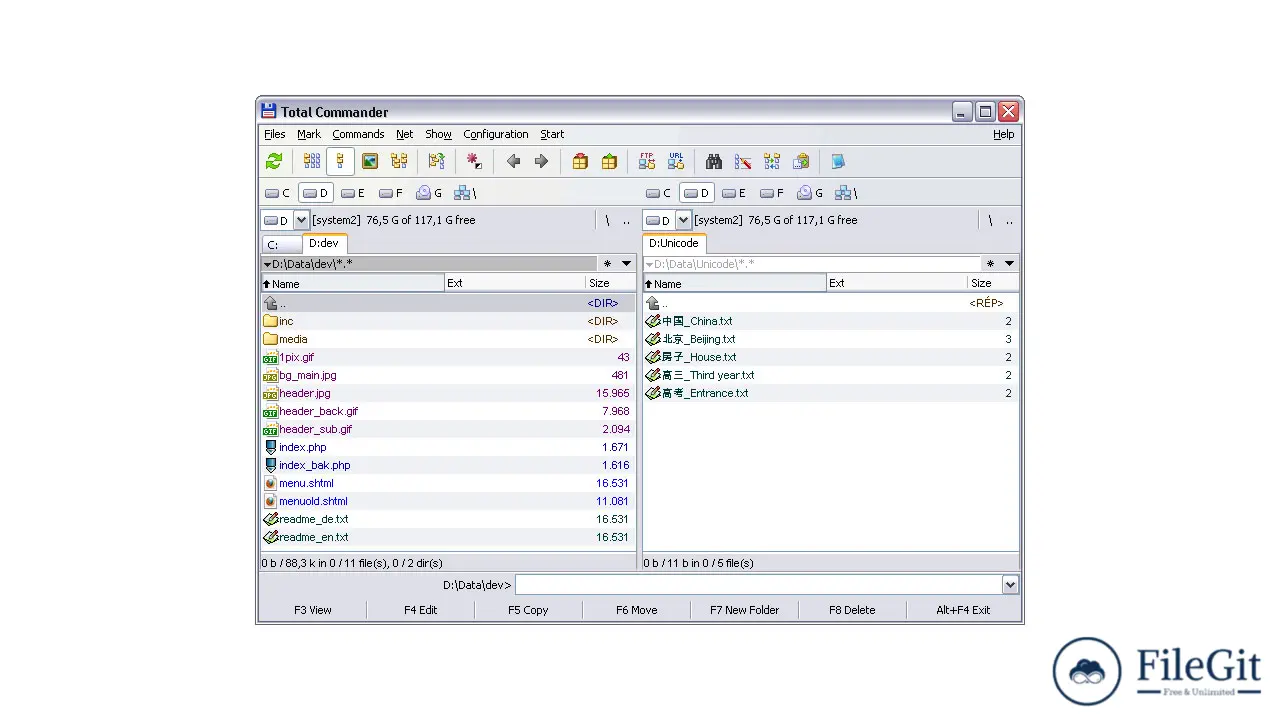Image resolution: width=1280 pixels, height=720 pixels.
Task: Go to root directory in left panel
Action: [x=607, y=220]
